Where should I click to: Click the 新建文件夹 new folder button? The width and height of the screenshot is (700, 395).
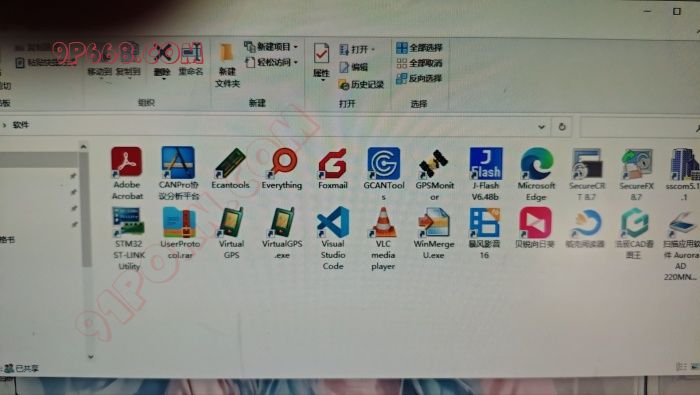click(x=227, y=66)
